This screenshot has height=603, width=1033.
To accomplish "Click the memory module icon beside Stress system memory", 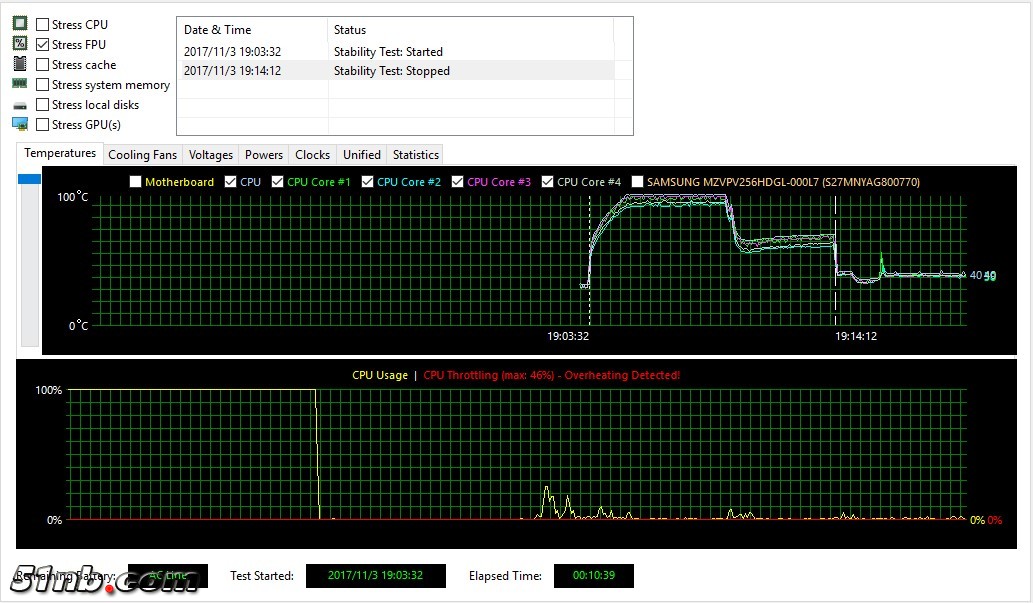I will [x=19, y=84].
